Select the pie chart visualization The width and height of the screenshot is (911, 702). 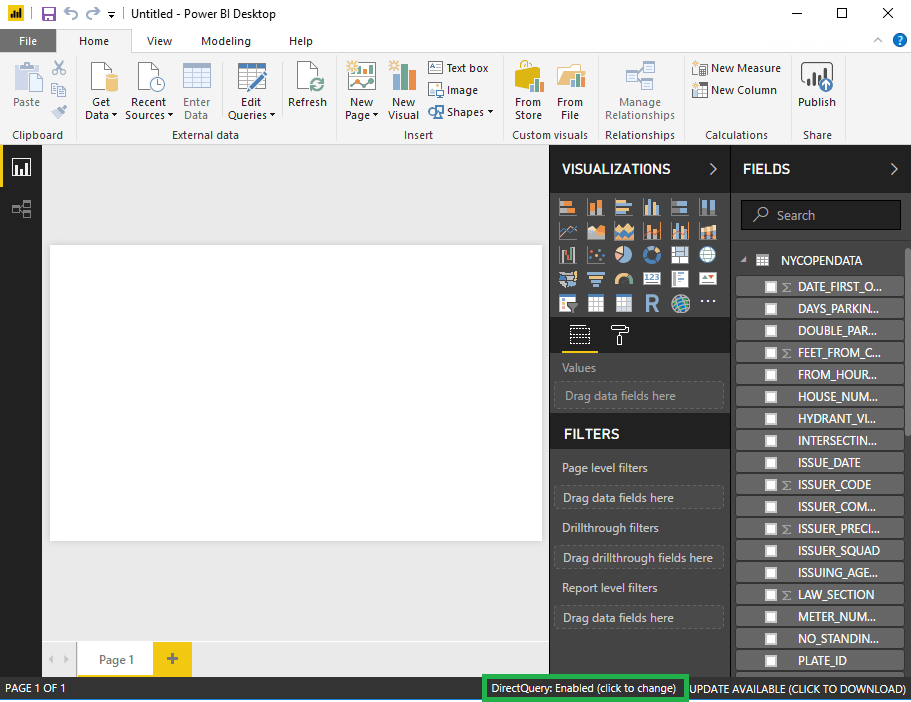(x=623, y=255)
